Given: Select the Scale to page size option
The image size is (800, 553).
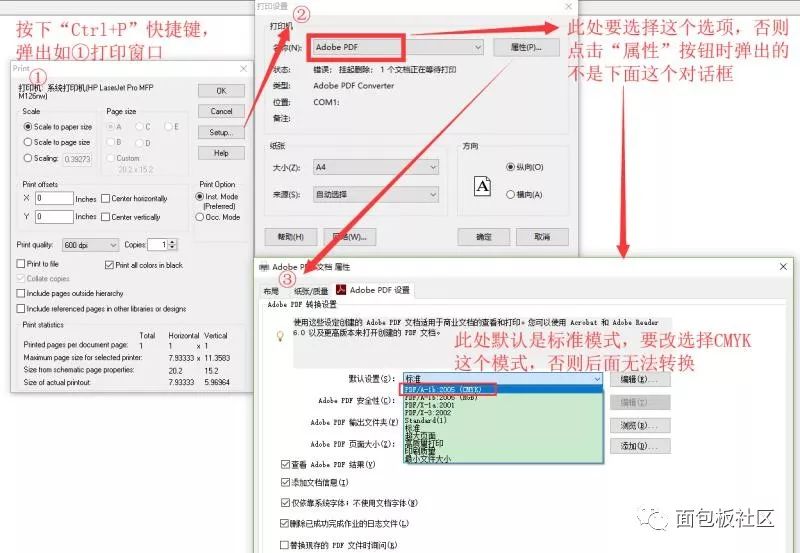Looking at the screenshot, I should (28, 142).
